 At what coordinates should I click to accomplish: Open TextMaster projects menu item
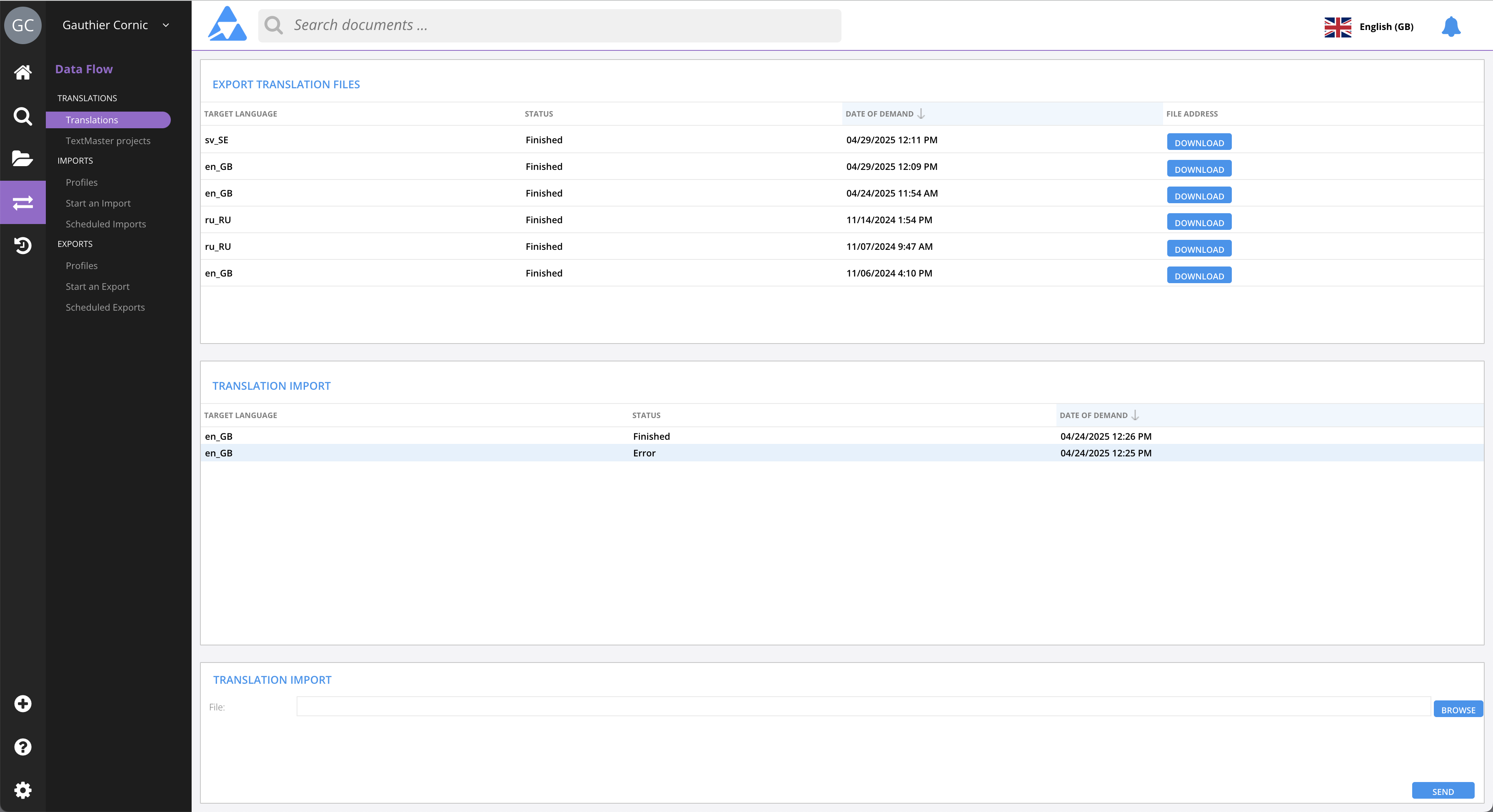click(x=108, y=141)
